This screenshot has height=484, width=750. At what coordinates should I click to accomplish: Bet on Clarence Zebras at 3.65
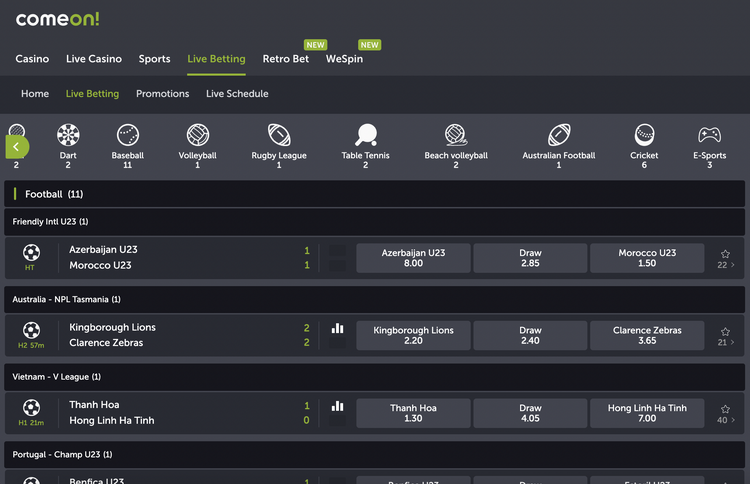pos(647,335)
